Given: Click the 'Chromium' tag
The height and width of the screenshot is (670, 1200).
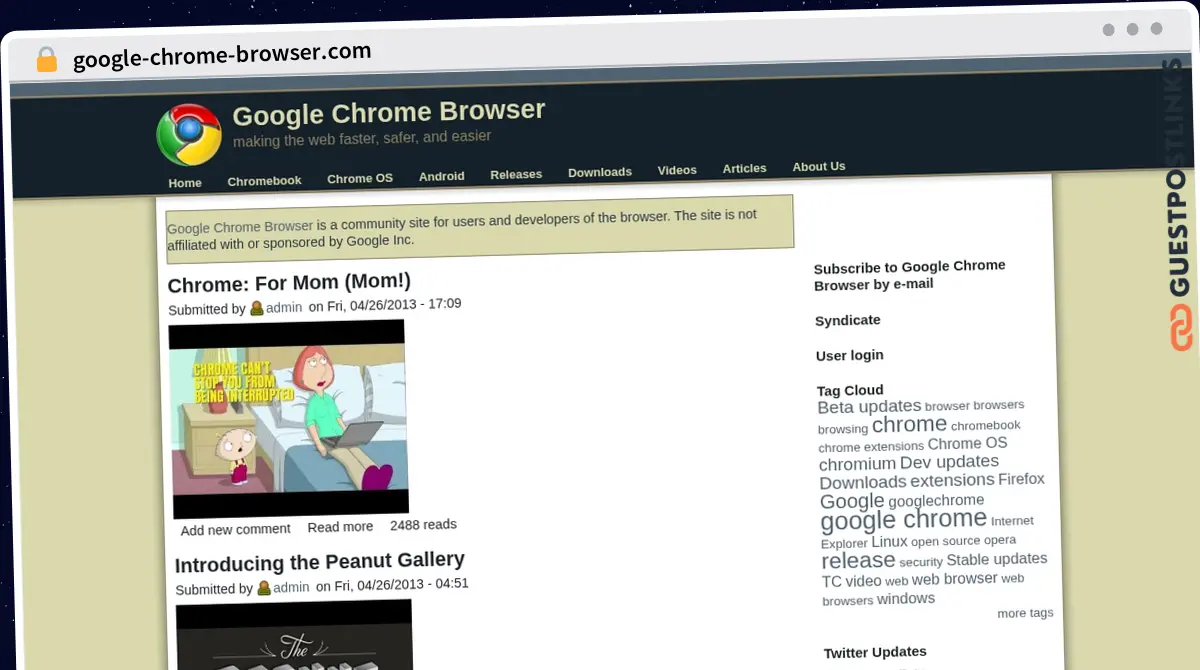Looking at the screenshot, I should click(x=857, y=464).
